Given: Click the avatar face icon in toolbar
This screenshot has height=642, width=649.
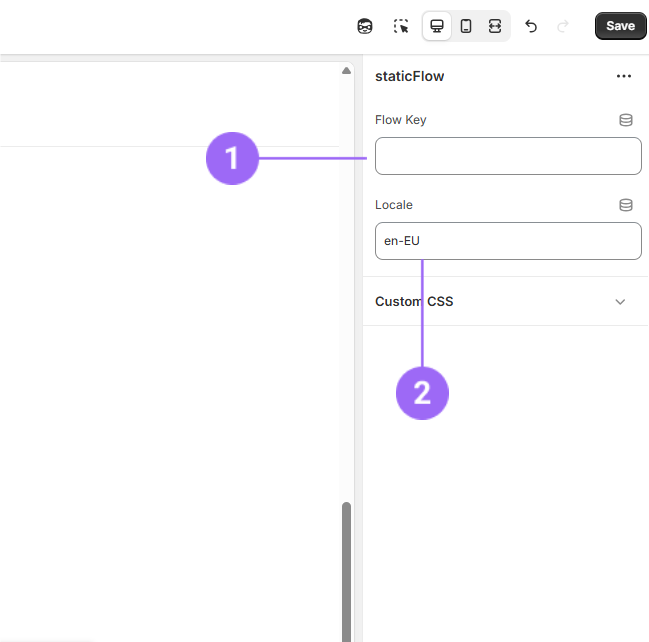Looking at the screenshot, I should [x=365, y=26].
